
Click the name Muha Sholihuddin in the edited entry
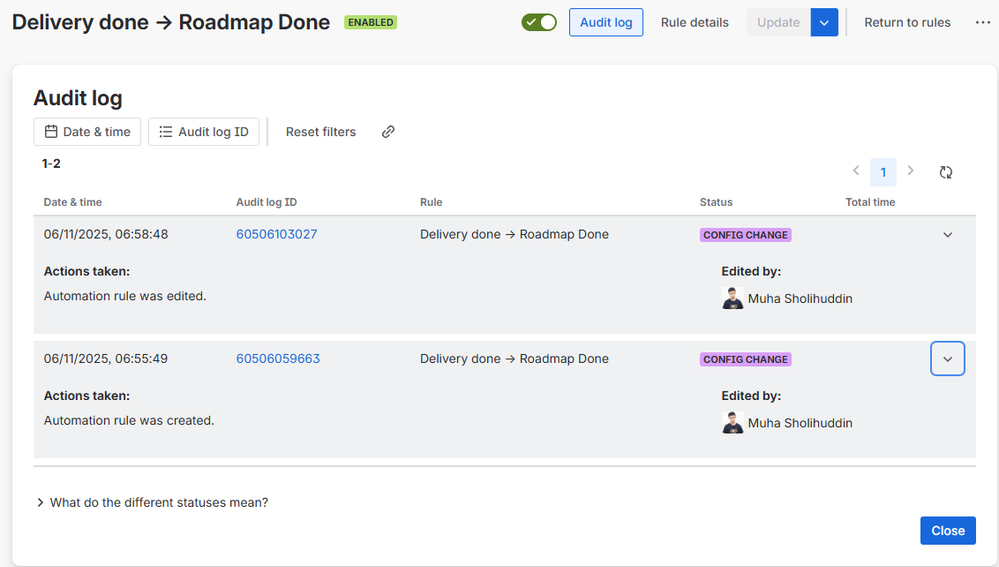pyautogui.click(x=800, y=299)
